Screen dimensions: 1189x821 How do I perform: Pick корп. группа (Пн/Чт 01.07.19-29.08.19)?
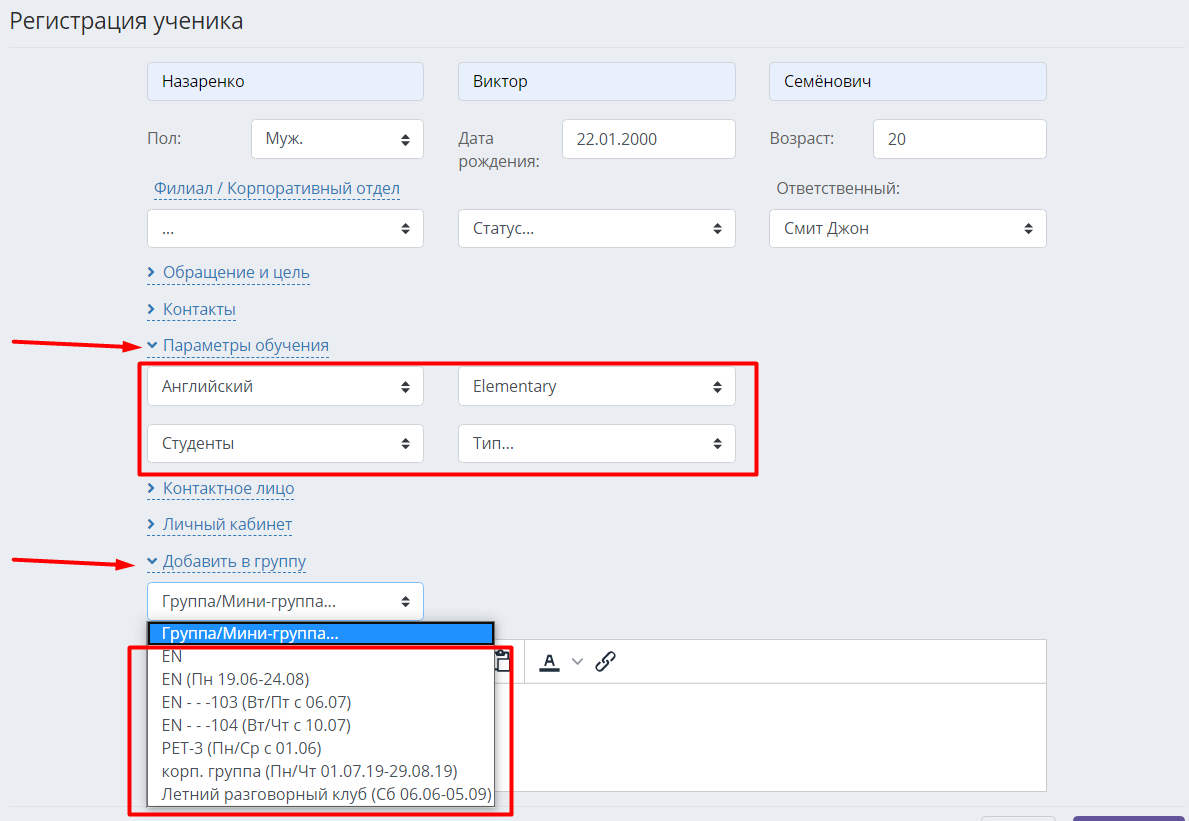321,771
